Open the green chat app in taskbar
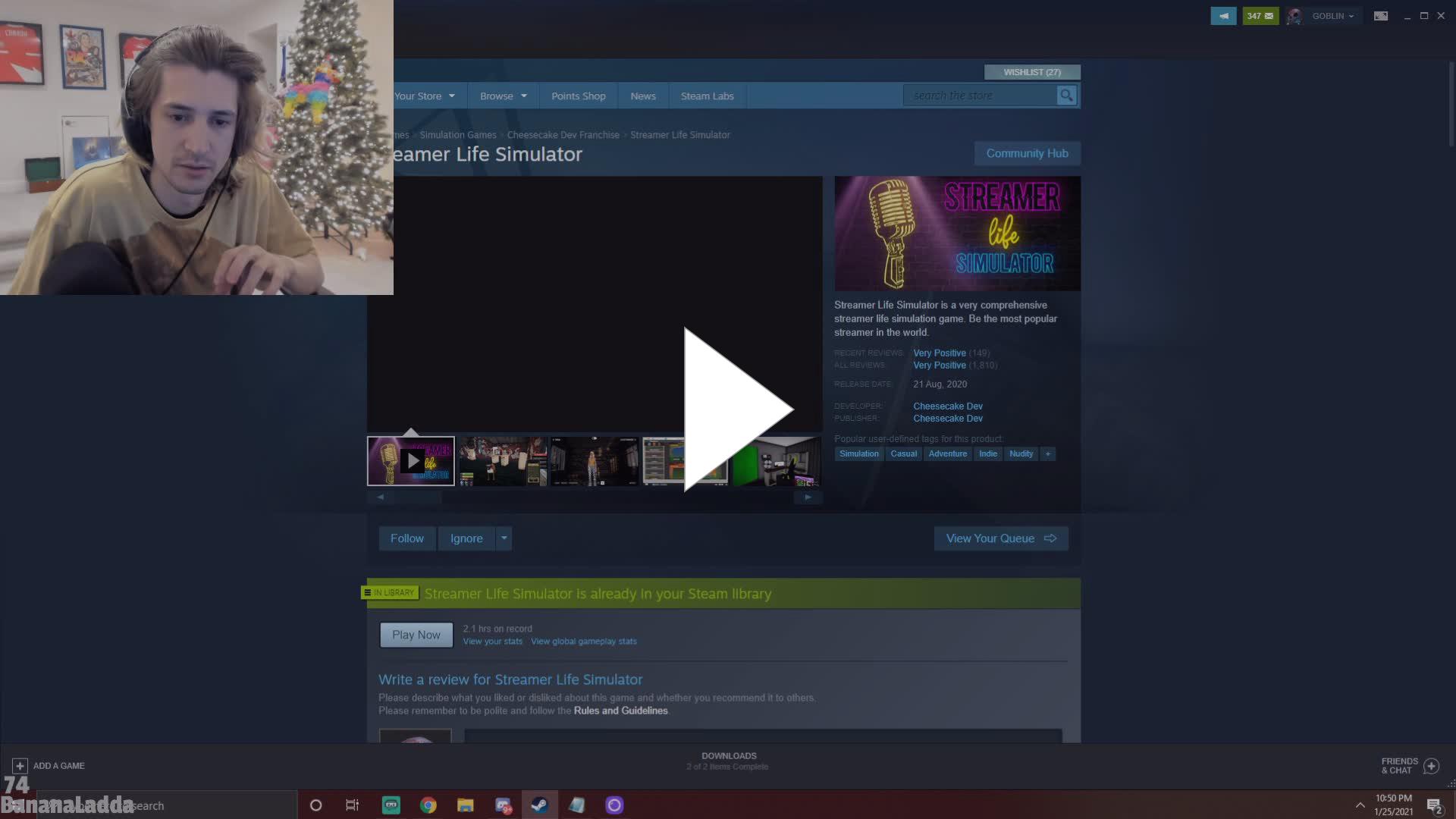The image size is (1456, 819). [391, 805]
